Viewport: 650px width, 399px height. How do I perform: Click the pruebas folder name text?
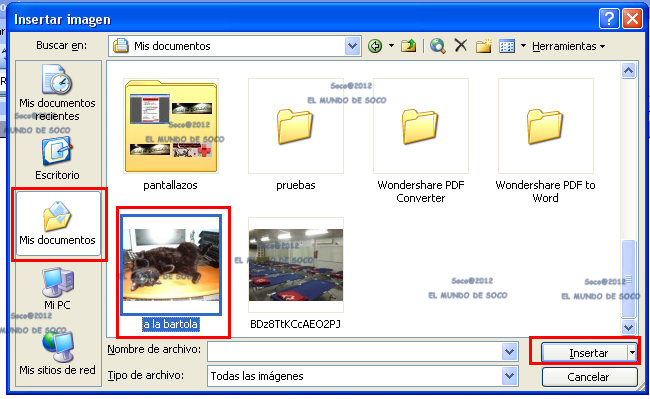point(296,185)
